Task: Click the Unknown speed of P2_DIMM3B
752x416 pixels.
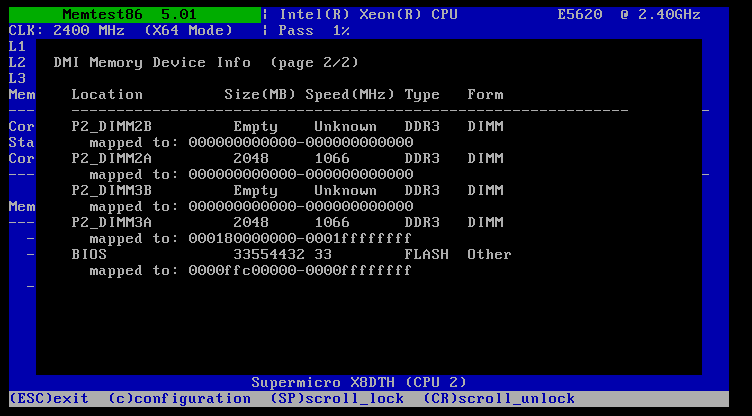Action: click(345, 191)
